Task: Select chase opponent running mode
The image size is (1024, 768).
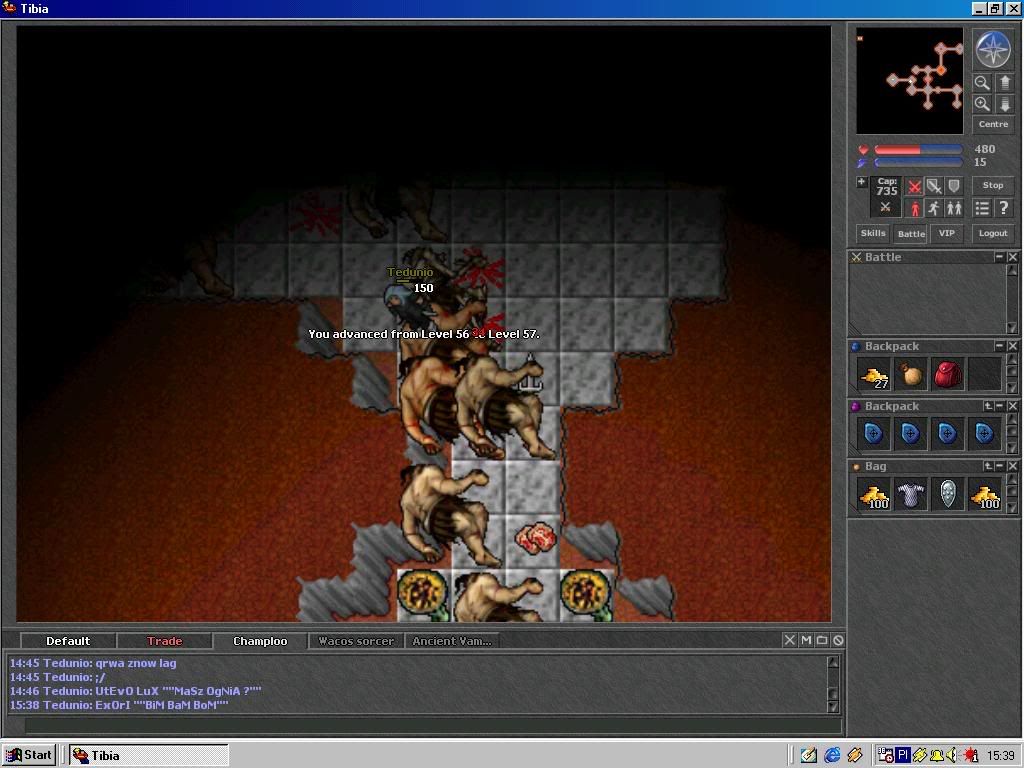Action: 934,208
